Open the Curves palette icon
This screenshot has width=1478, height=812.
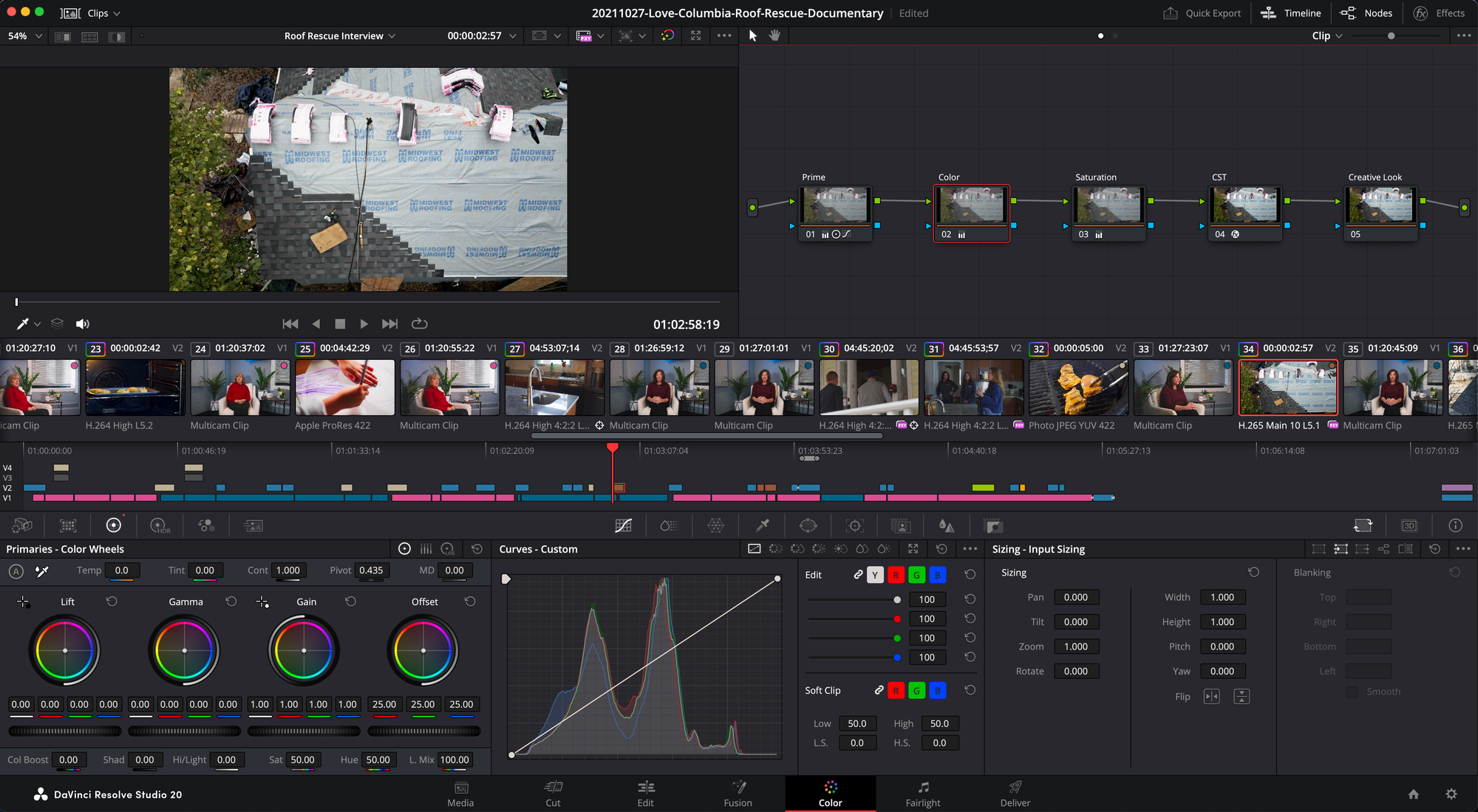pos(623,525)
